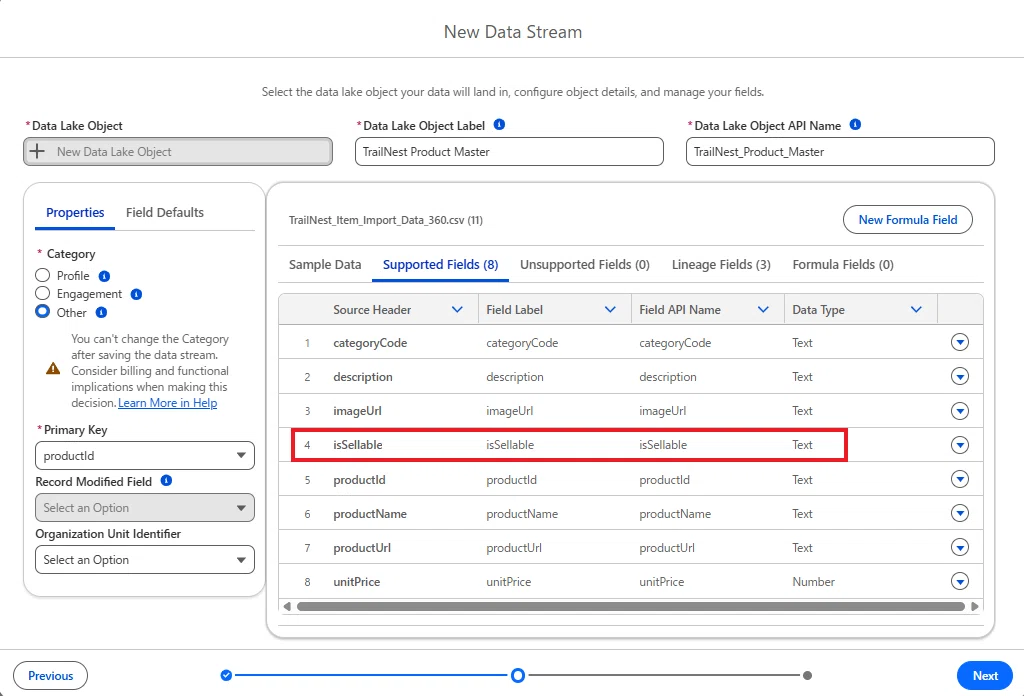Show info tooltip for Data Lake Object API Name
Screen dimensions: 1024x696
(855, 125)
